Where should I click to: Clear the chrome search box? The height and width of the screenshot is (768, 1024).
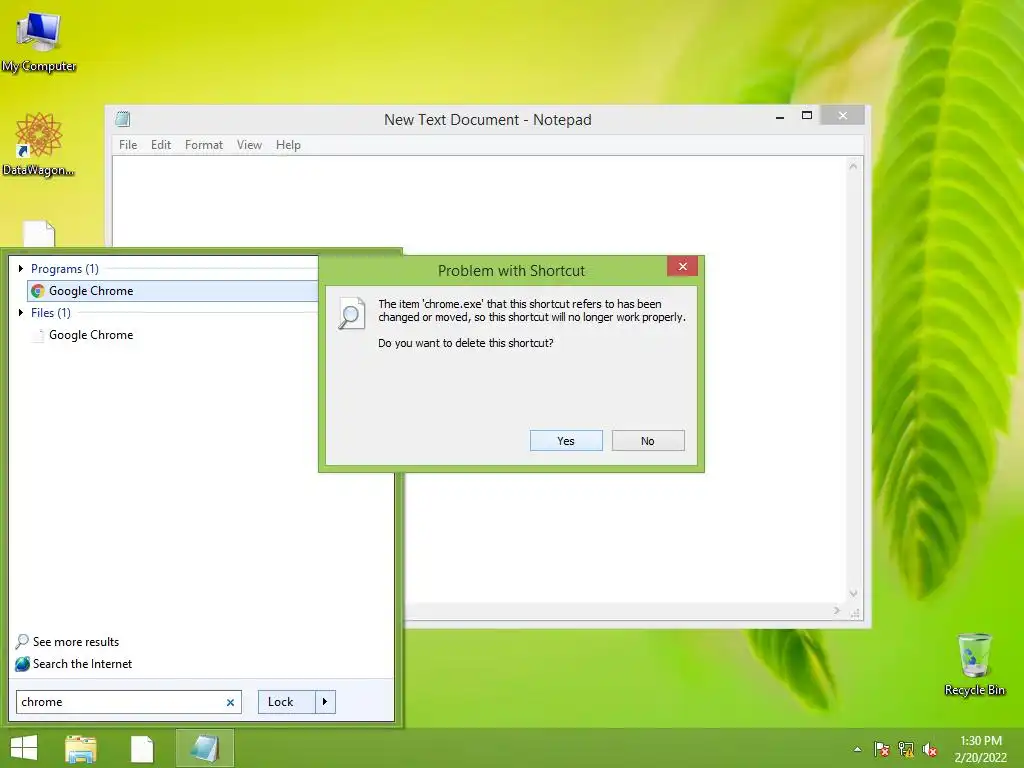point(231,703)
